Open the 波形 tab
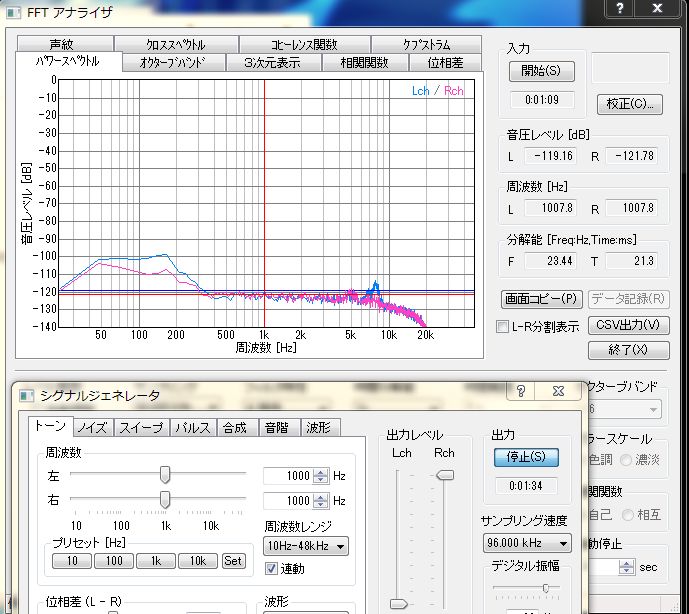The image size is (689, 614). click(x=319, y=428)
